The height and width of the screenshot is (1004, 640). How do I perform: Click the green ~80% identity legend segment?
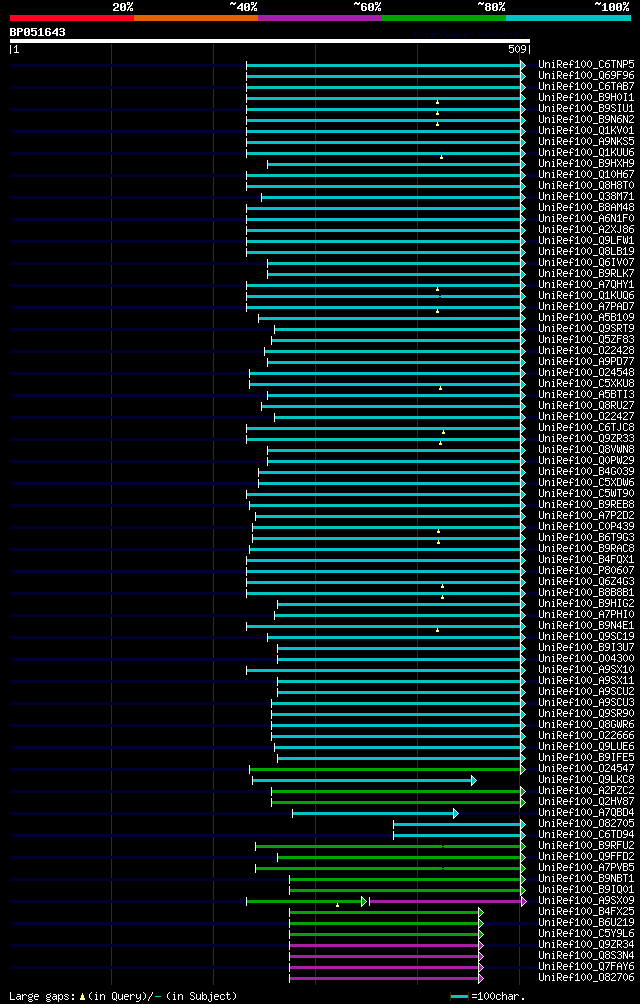(444, 18)
